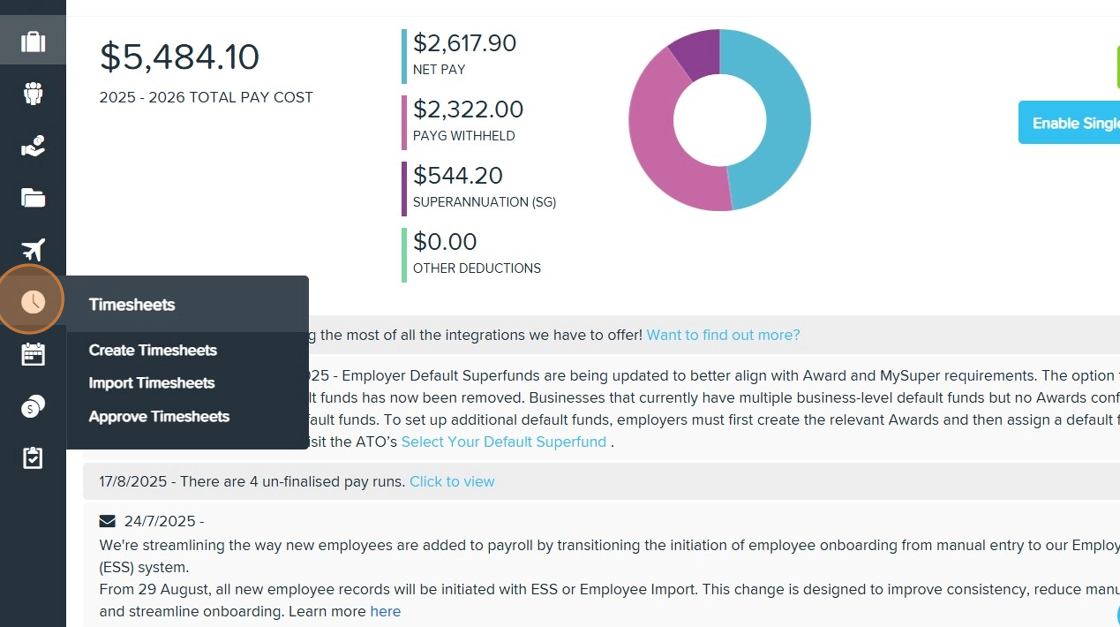Click the clock Timesheets icon
The width and height of the screenshot is (1120, 627).
pyautogui.click(x=33, y=301)
